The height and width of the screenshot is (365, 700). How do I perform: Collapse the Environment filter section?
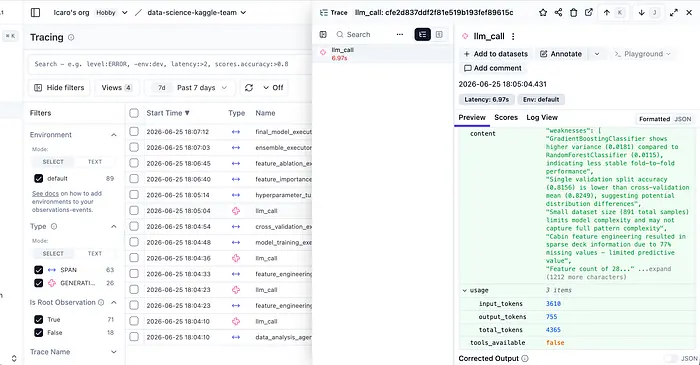(113, 135)
